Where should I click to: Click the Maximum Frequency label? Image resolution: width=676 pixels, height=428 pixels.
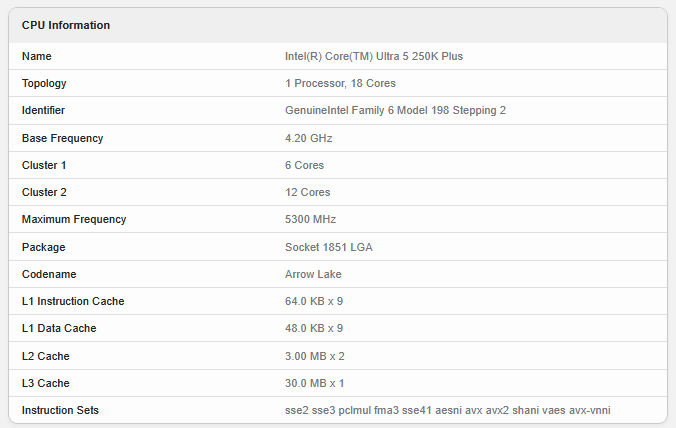pyautogui.click(x=74, y=219)
